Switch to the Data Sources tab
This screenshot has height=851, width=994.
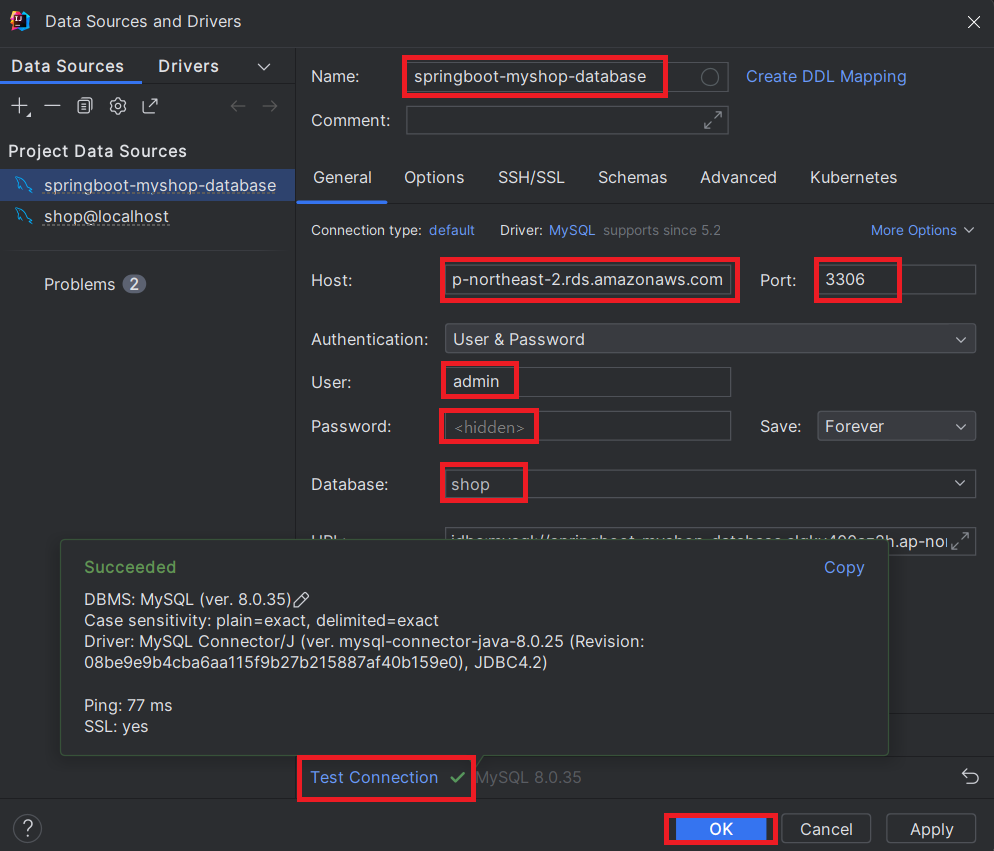coord(68,66)
